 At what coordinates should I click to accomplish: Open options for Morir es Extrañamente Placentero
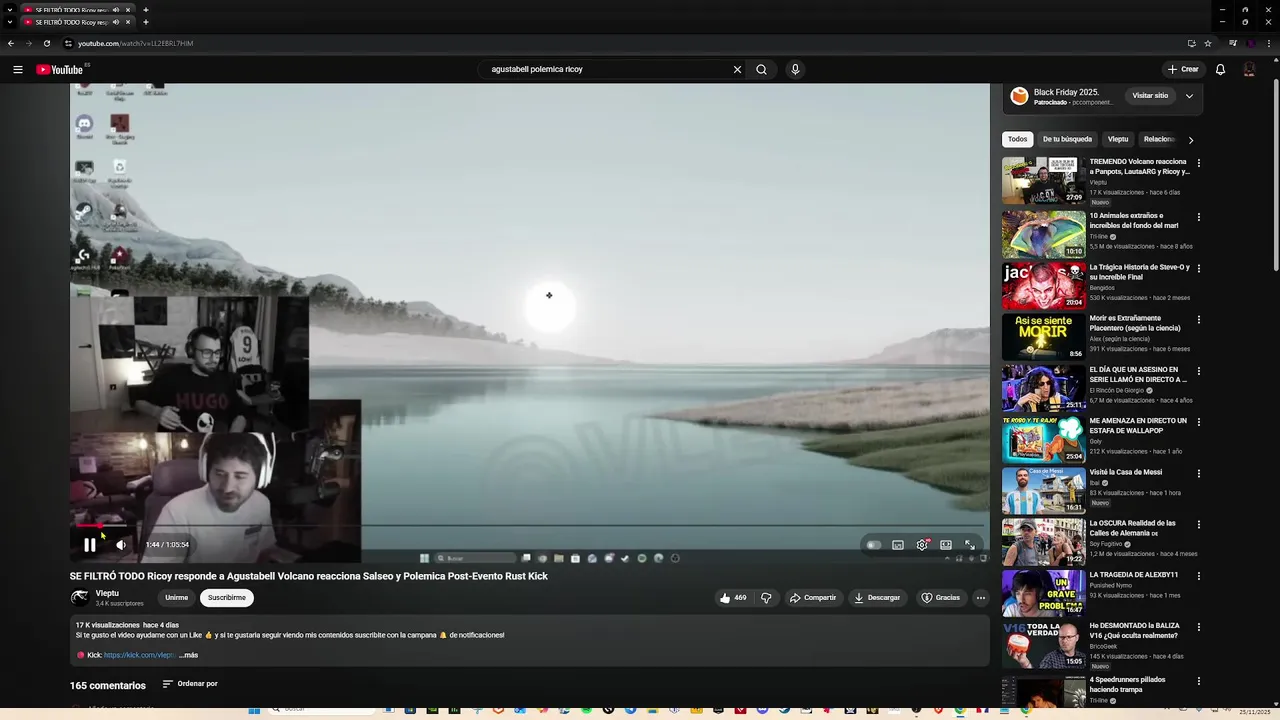click(1199, 320)
